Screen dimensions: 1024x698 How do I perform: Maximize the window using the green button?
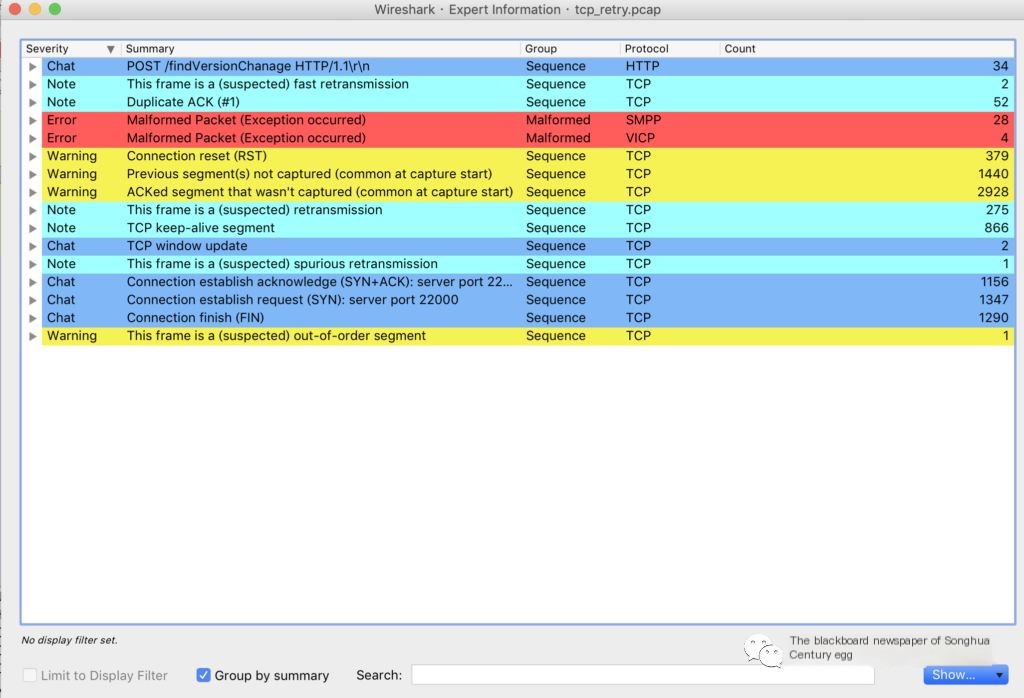click(x=55, y=9)
